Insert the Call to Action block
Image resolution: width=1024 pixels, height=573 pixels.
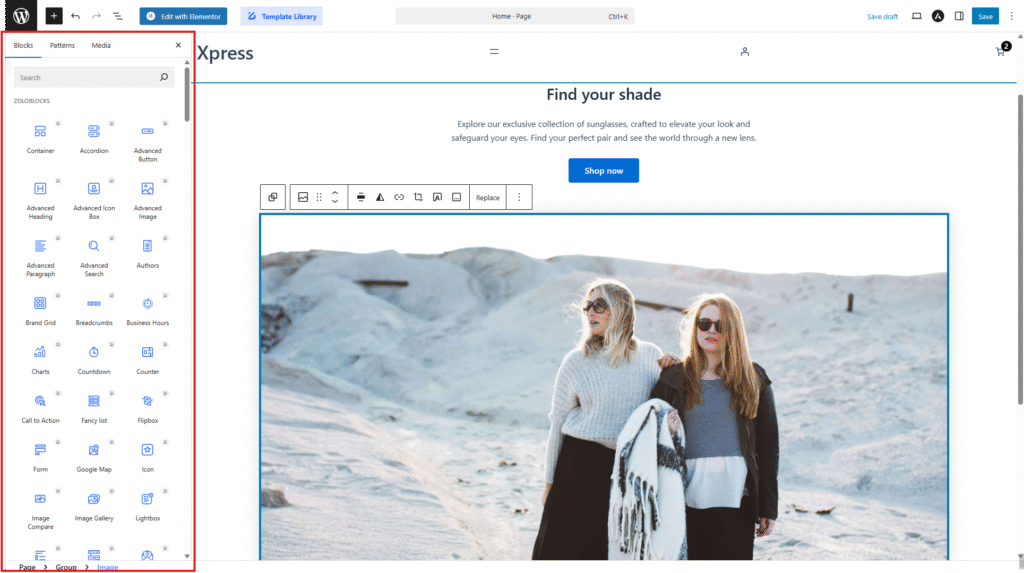point(40,408)
